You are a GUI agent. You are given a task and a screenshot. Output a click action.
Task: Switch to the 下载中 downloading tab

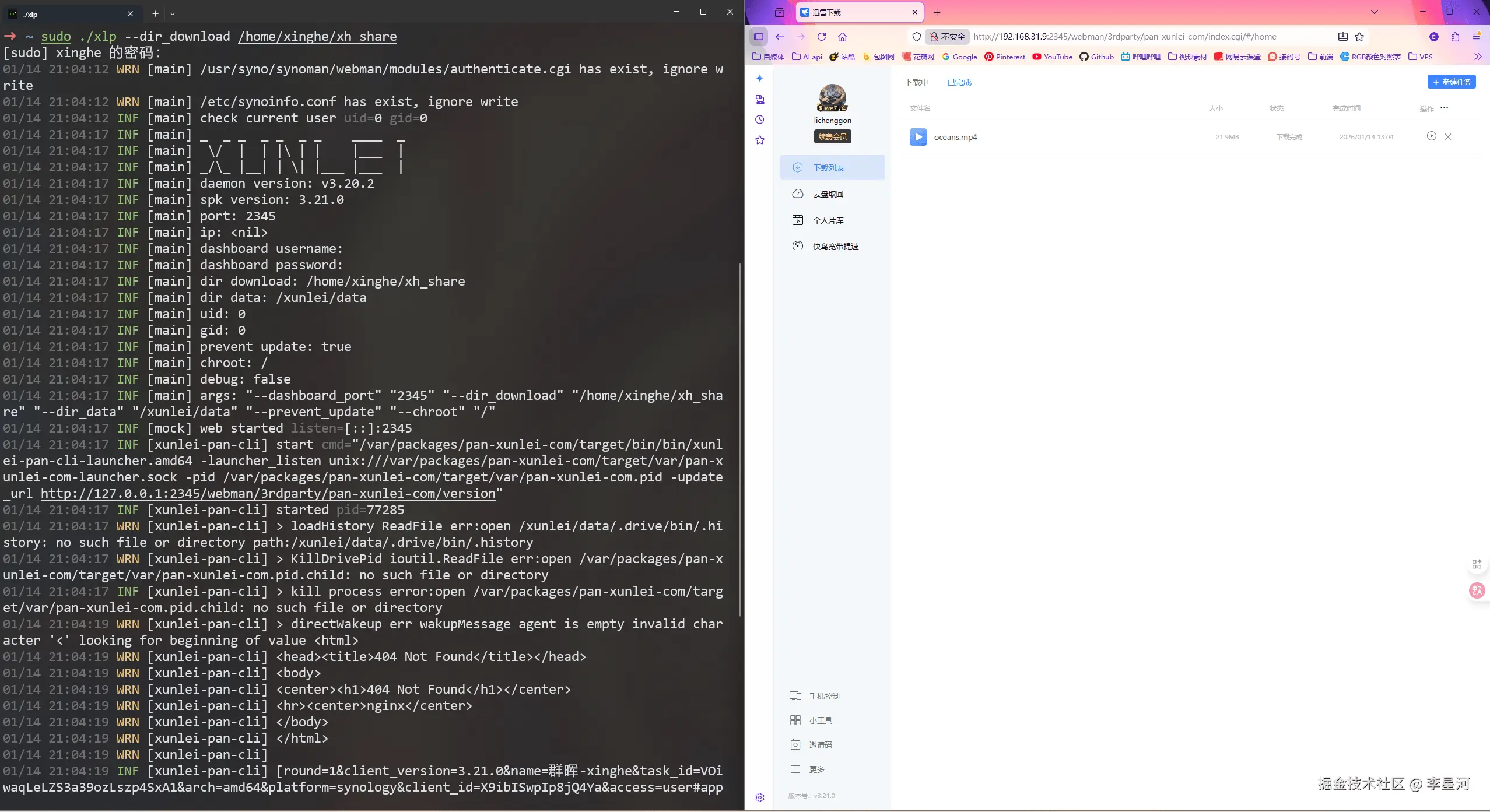pyautogui.click(x=917, y=82)
